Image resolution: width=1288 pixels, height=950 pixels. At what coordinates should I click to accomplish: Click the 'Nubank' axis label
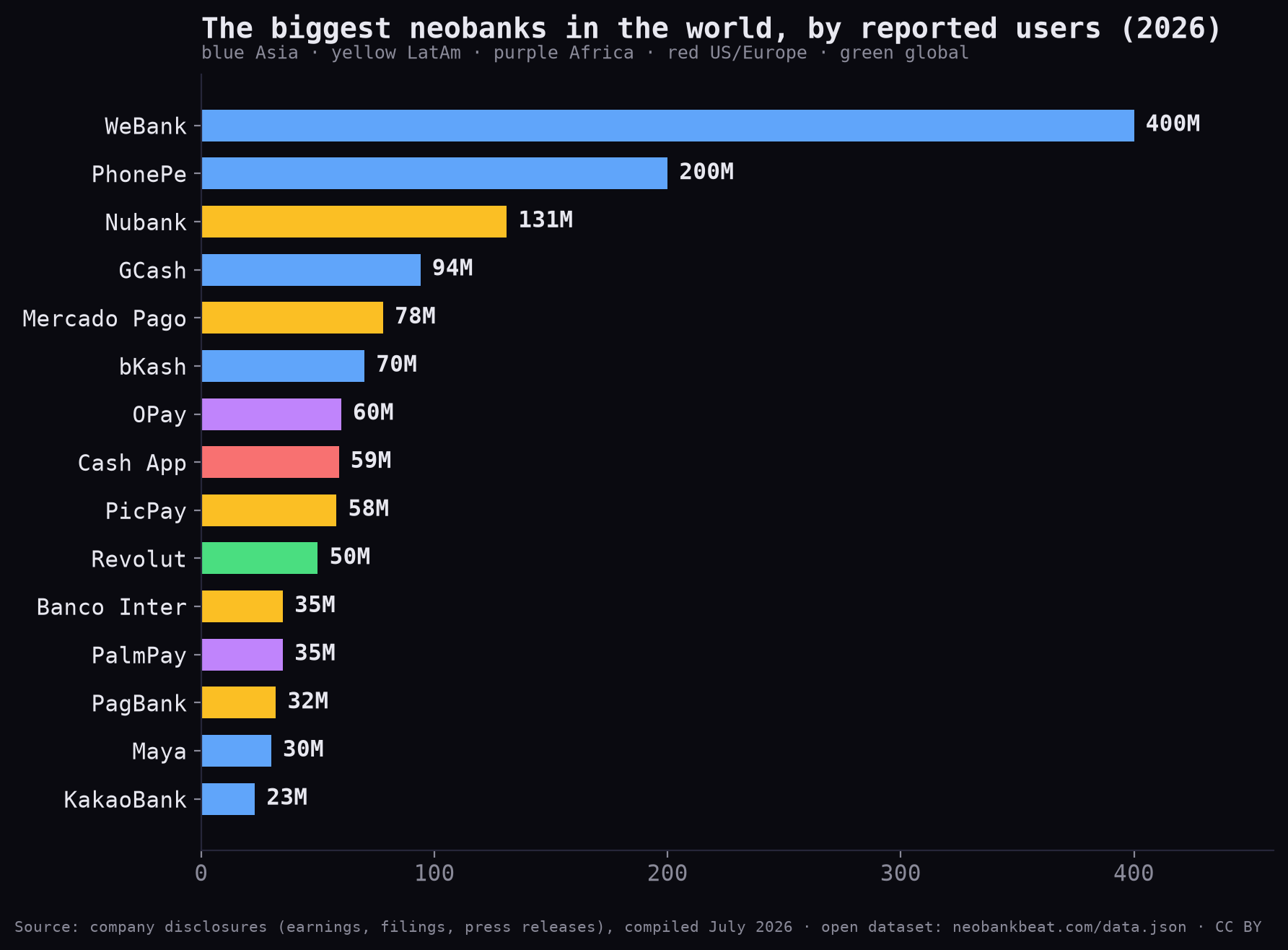146,222
